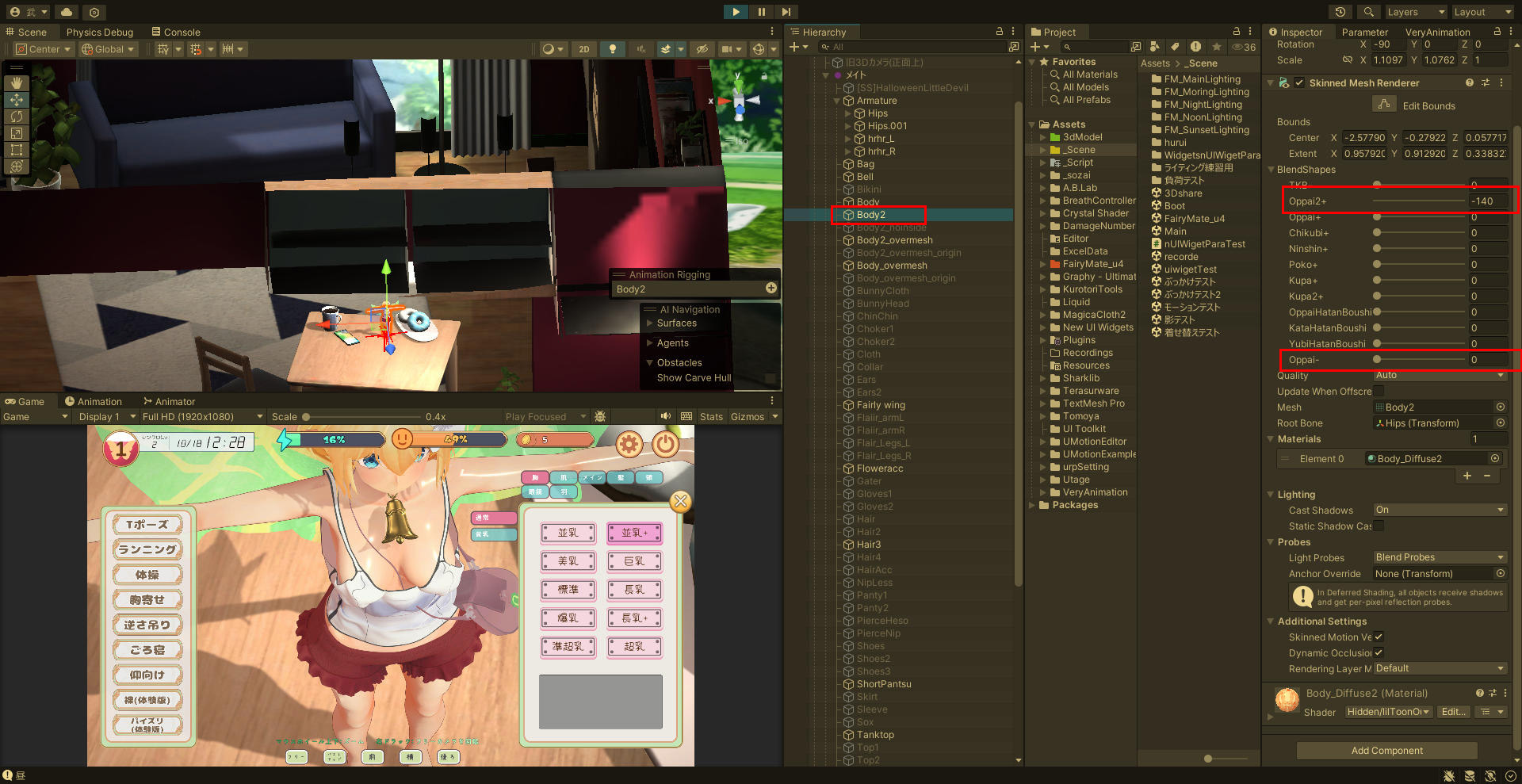Open the Unity Cloud icon
The width and height of the screenshot is (1522, 784).
click(67, 12)
